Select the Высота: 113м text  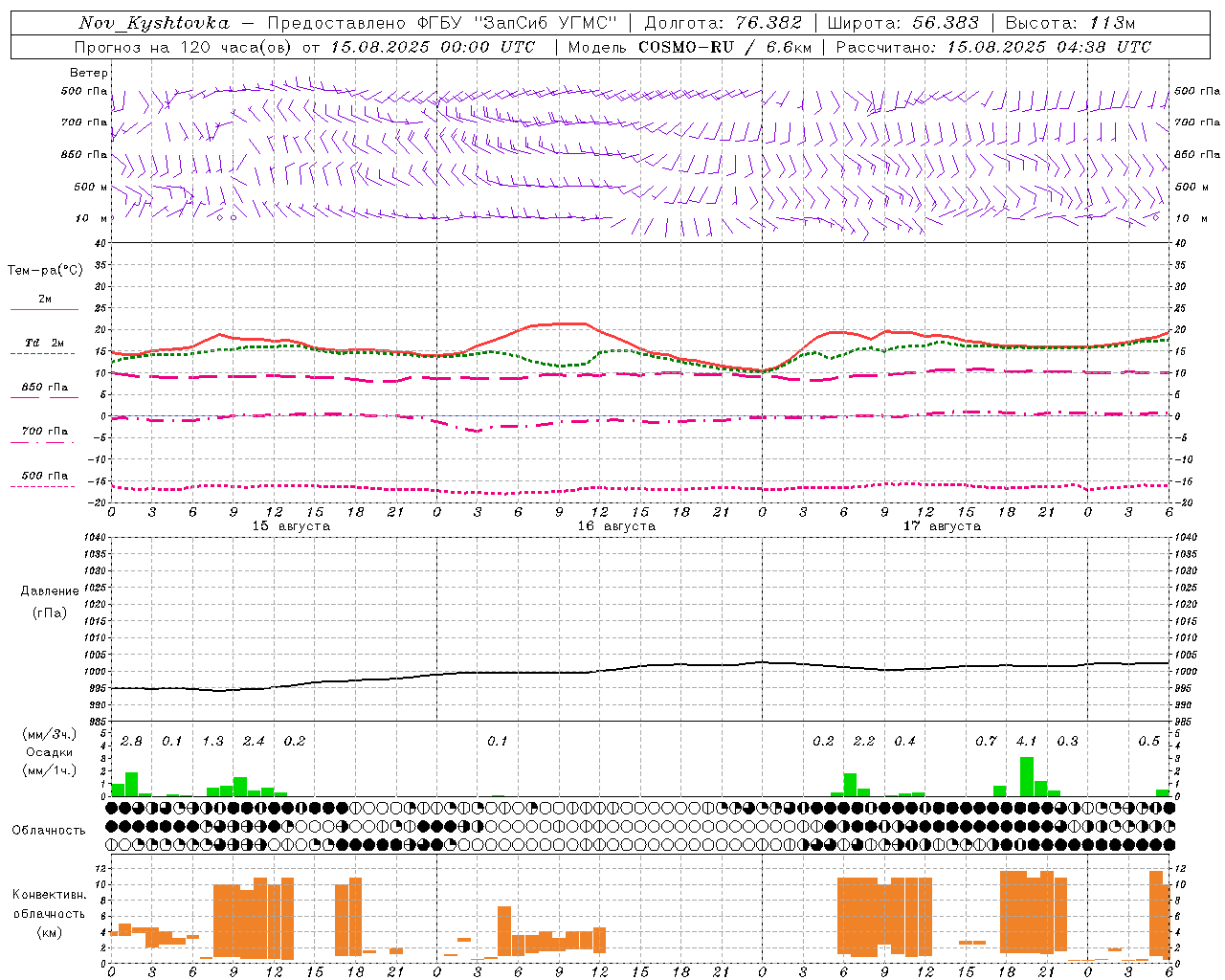pos(1070,23)
